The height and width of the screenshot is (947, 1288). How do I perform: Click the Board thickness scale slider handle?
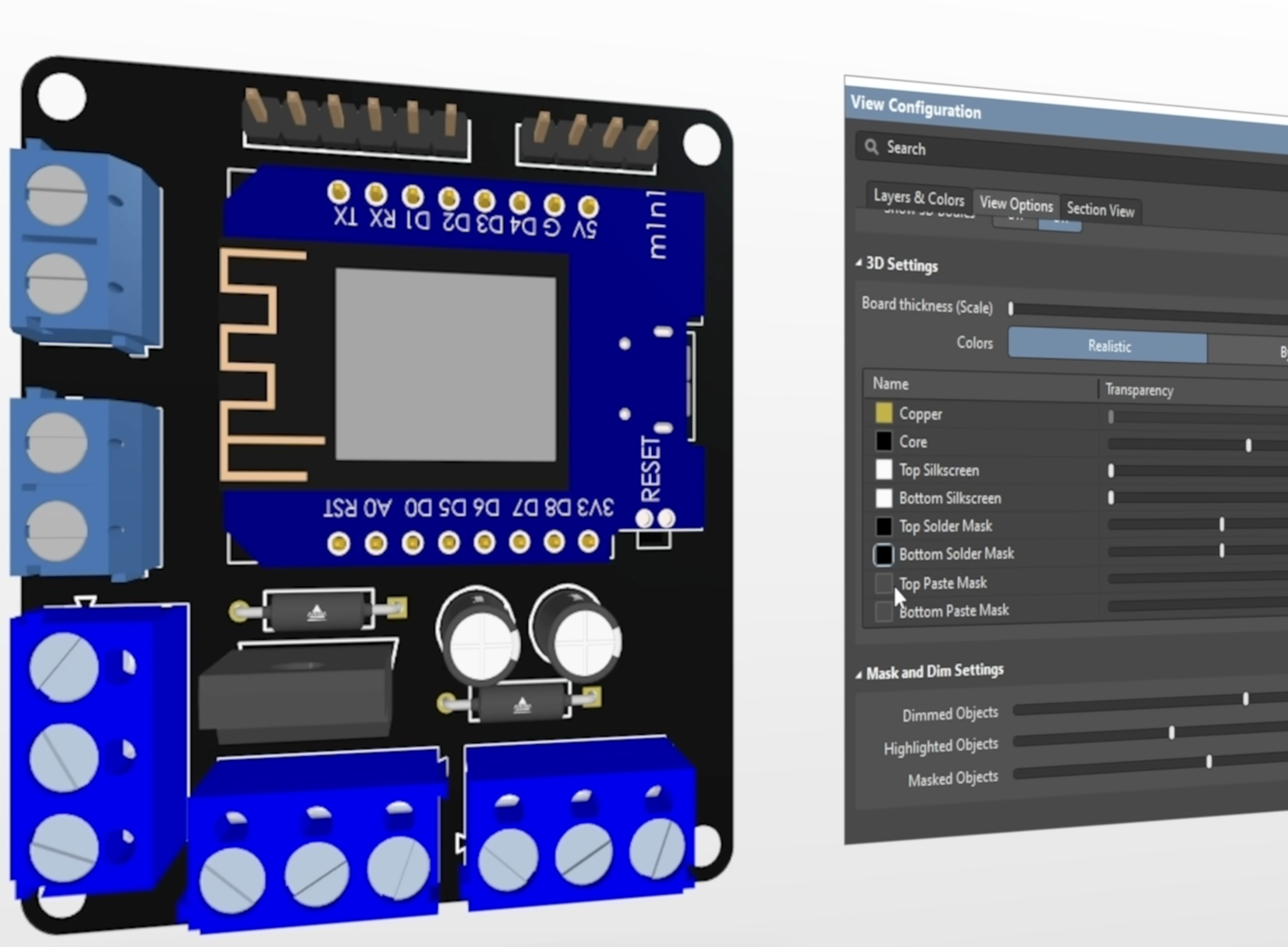click(1011, 309)
